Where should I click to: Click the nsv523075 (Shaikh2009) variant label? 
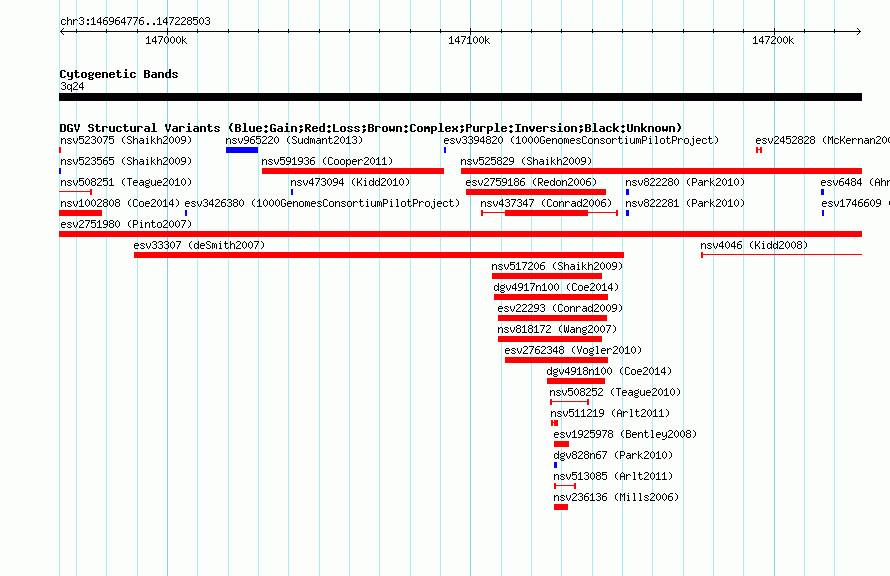[126, 140]
